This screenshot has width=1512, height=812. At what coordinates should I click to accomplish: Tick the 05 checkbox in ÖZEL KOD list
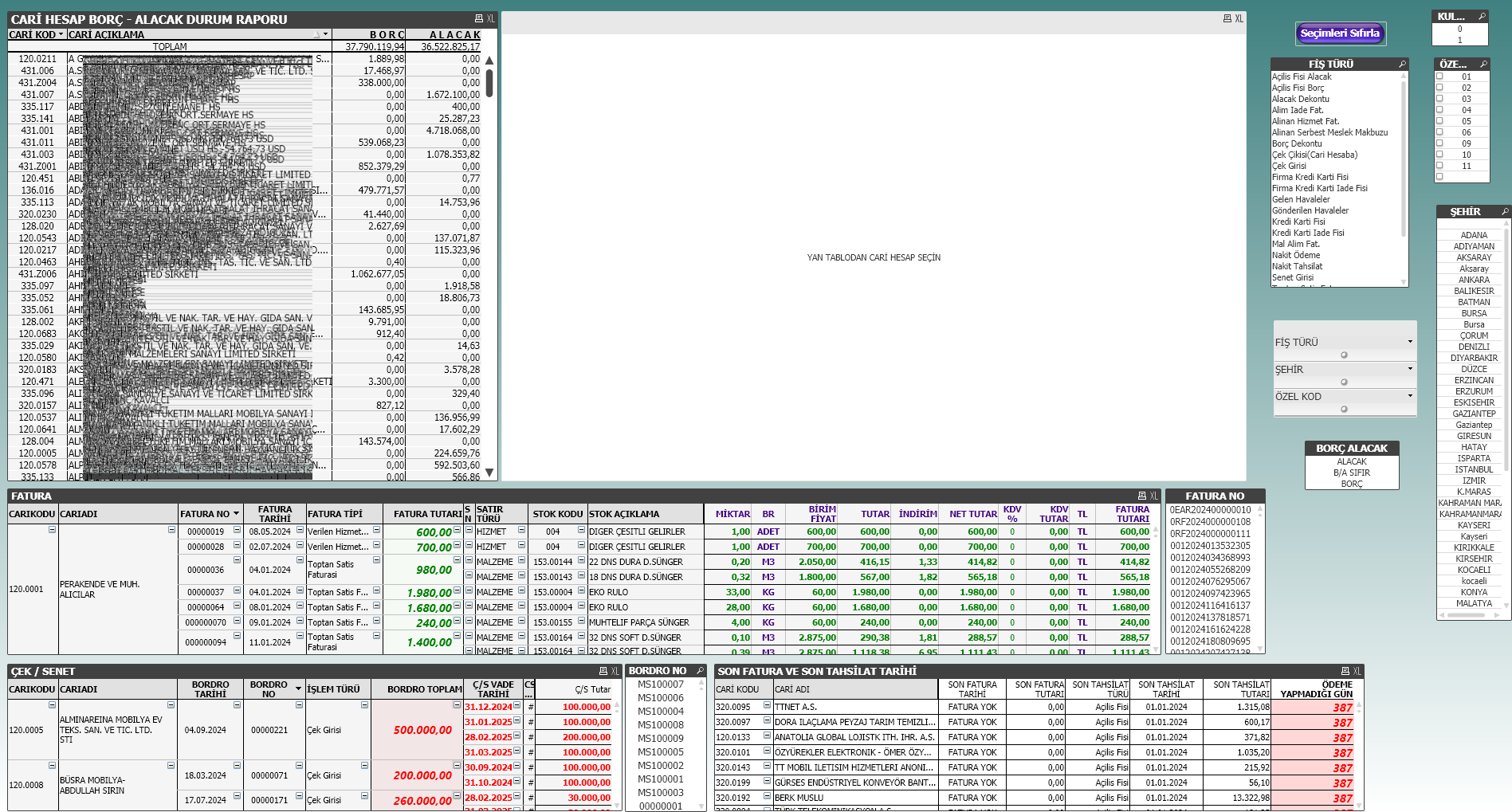1439,121
